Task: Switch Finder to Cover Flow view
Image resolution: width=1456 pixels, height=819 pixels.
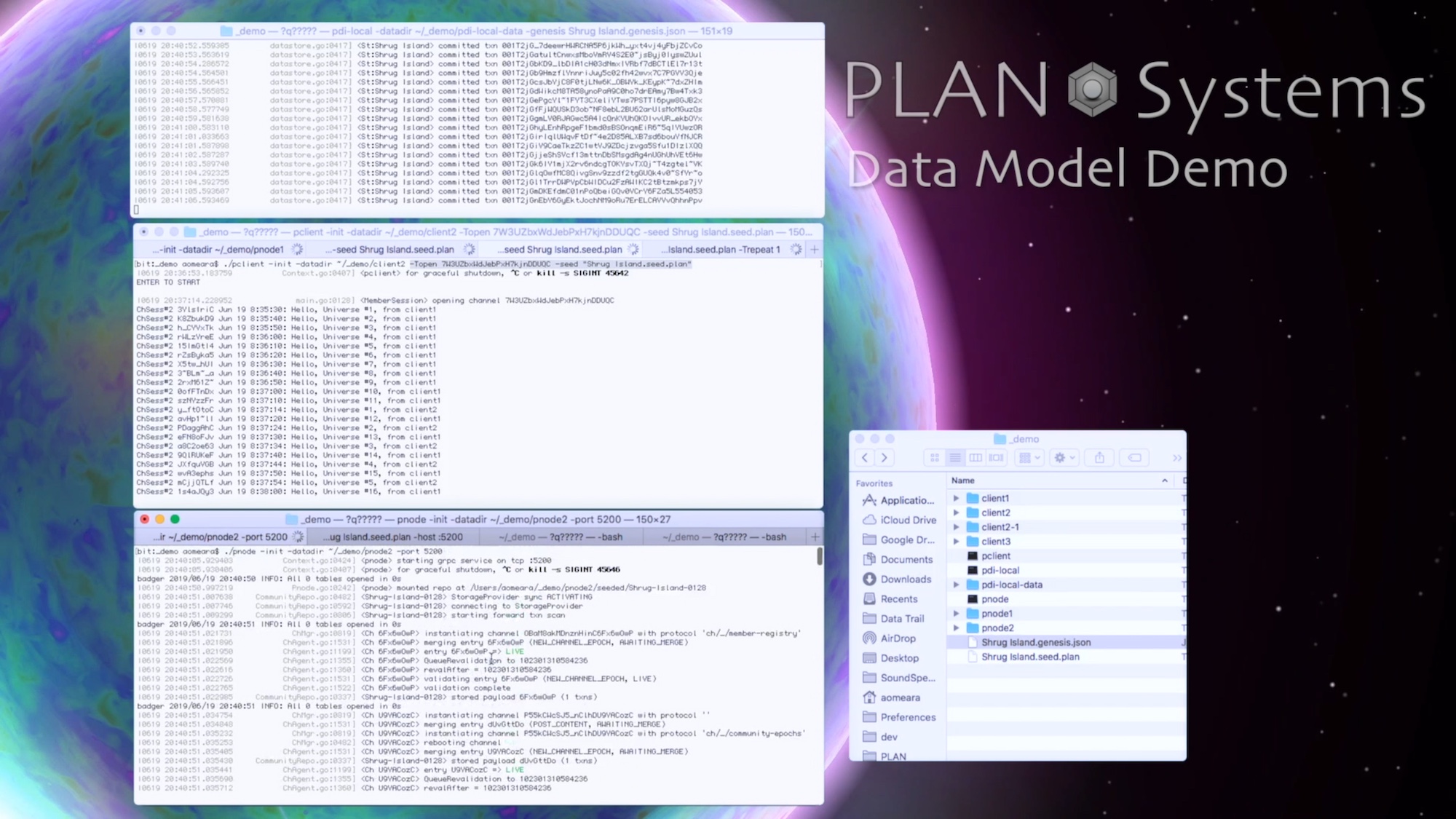Action: coord(995,458)
